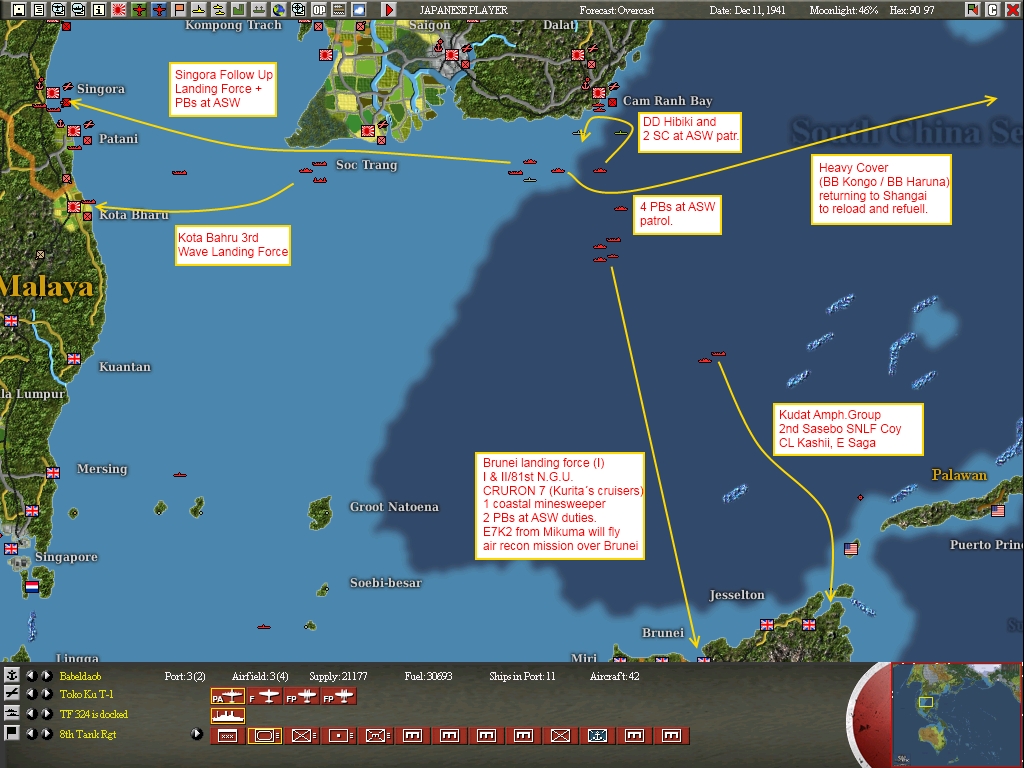Screen dimensions: 1024x768
Task: Open the 'TF 324 is docked' link
Action: coord(93,714)
